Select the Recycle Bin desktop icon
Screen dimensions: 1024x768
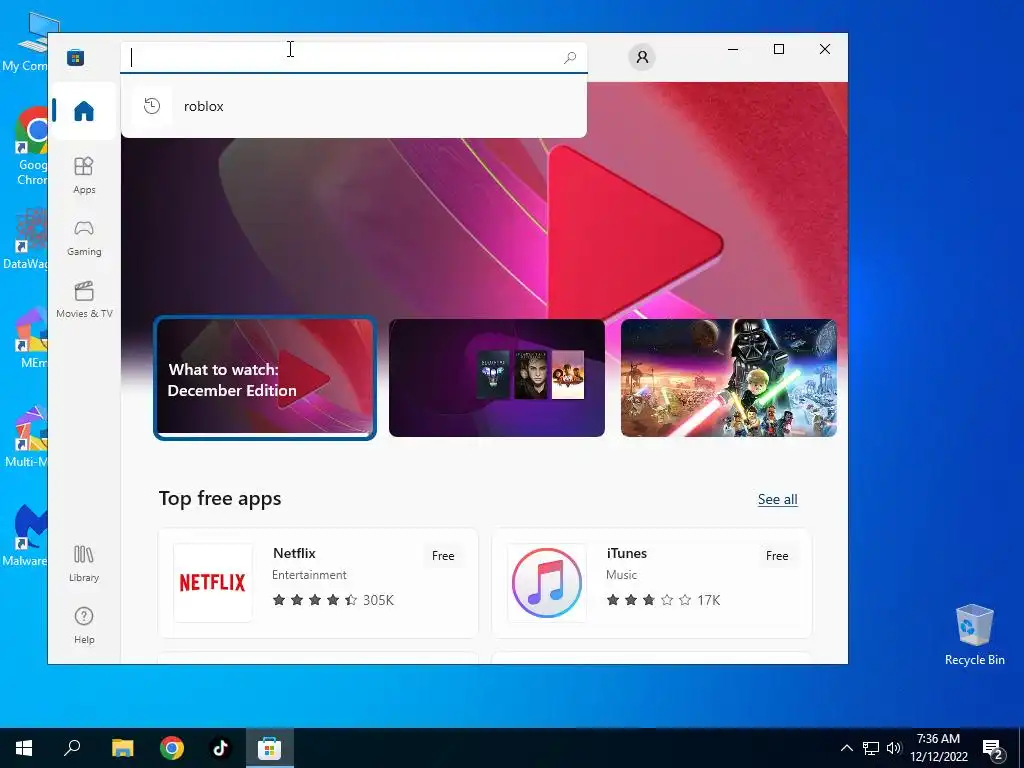tap(974, 635)
